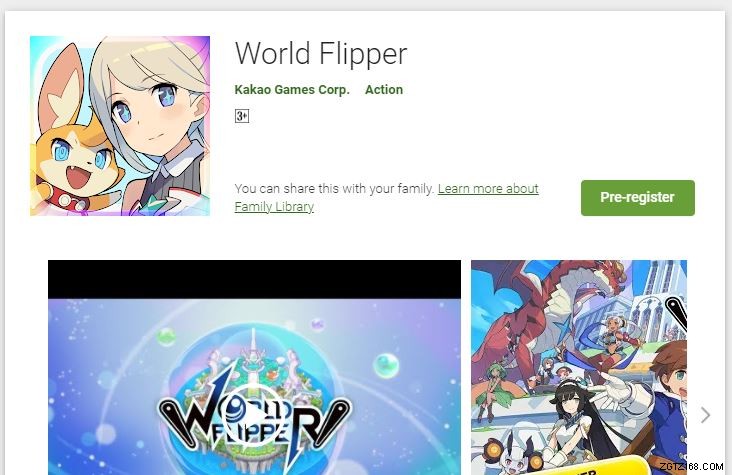Click the green bubble right of the globe
Screen dimensions: 732x475
coord(387,365)
